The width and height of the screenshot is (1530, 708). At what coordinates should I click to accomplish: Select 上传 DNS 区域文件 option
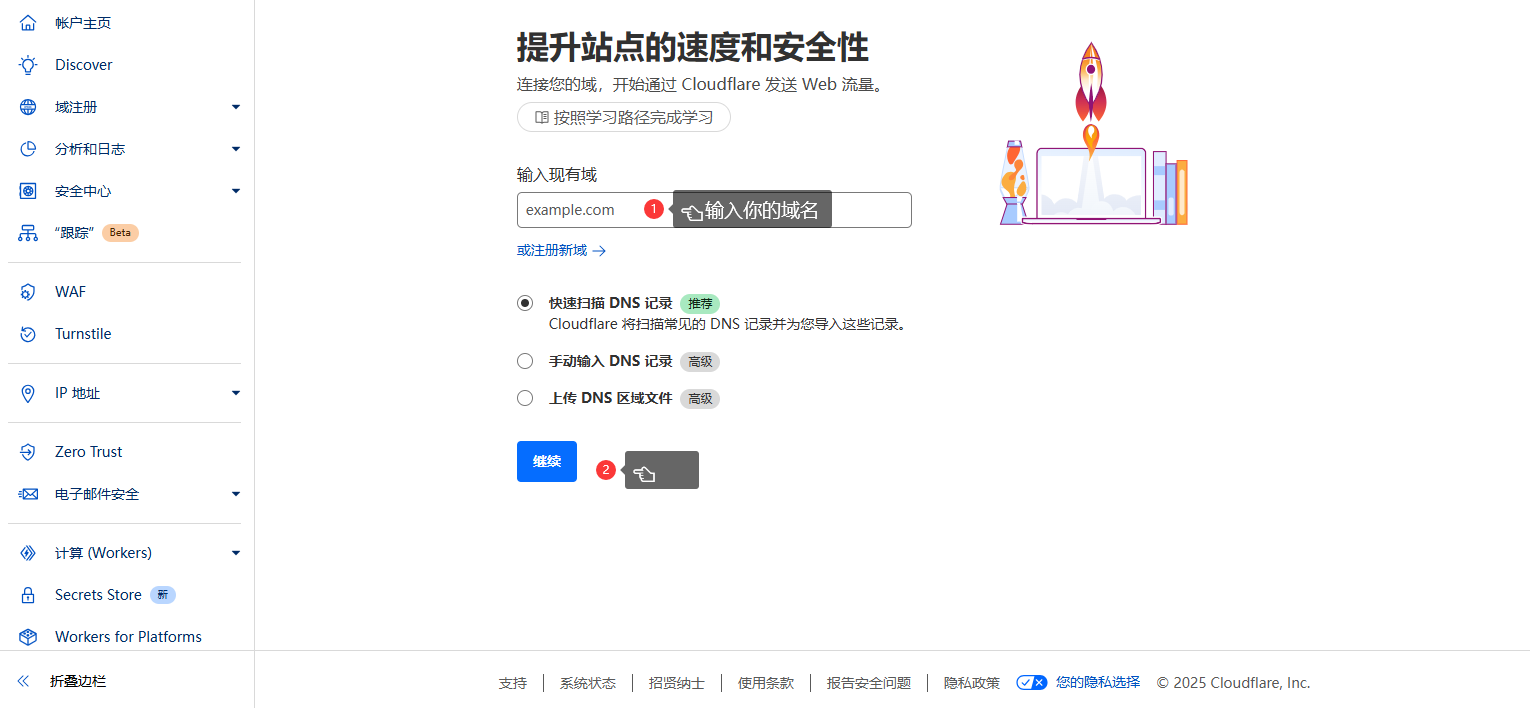pos(525,398)
